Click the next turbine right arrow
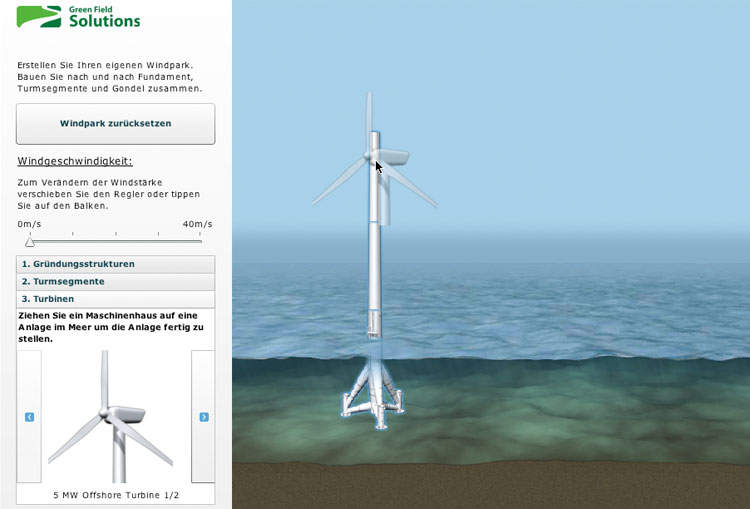Image resolution: width=750 pixels, height=509 pixels. [x=203, y=417]
